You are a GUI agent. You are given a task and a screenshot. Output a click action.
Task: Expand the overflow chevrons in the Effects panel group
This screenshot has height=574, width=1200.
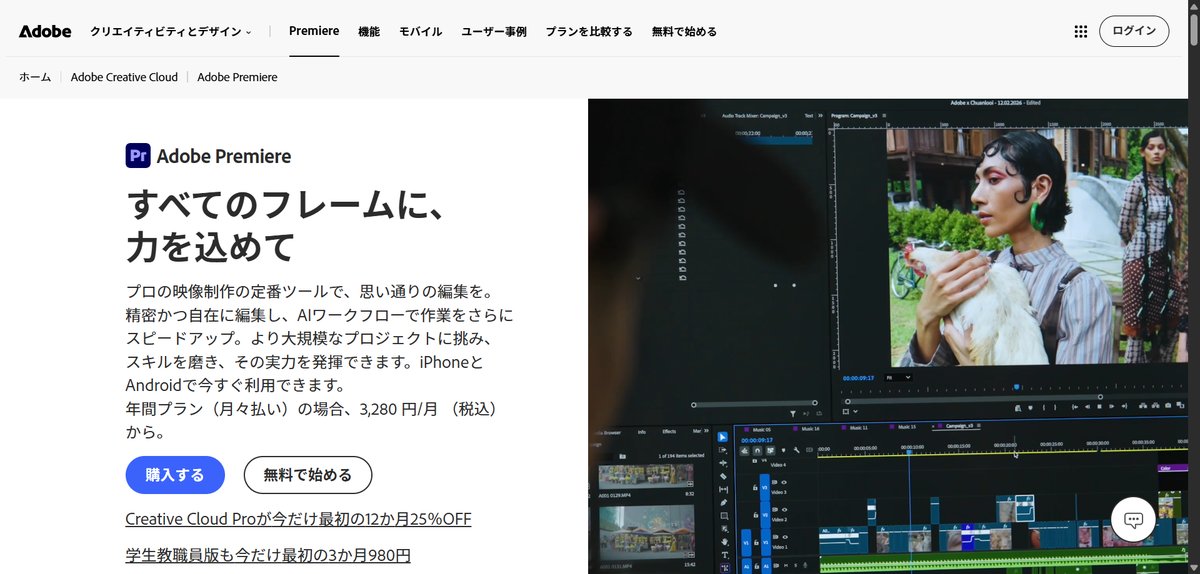(706, 431)
